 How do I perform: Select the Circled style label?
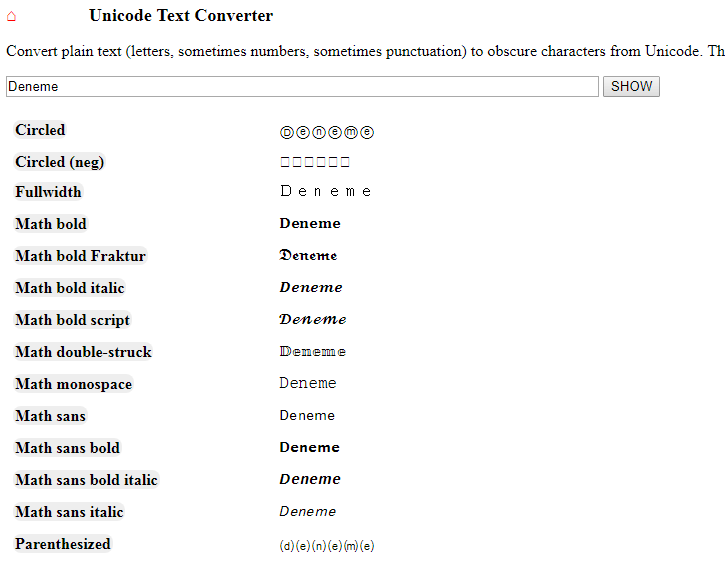[40, 130]
